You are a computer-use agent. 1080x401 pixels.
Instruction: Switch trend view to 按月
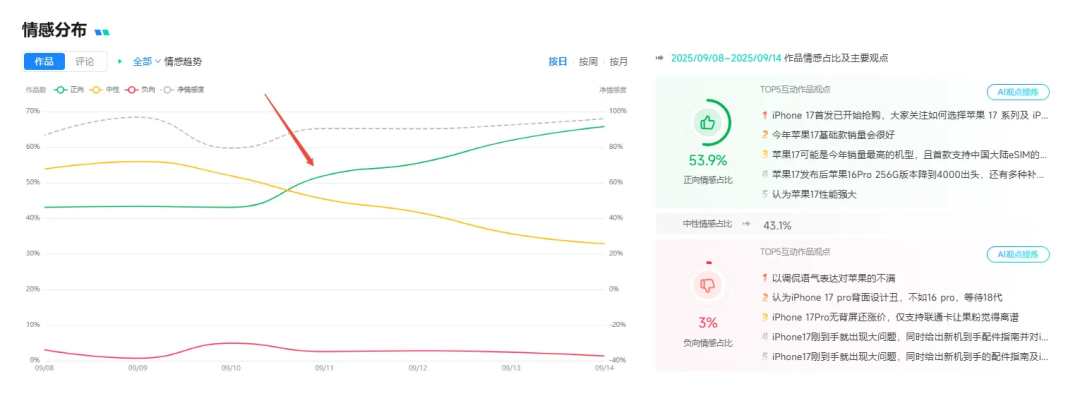pos(619,62)
